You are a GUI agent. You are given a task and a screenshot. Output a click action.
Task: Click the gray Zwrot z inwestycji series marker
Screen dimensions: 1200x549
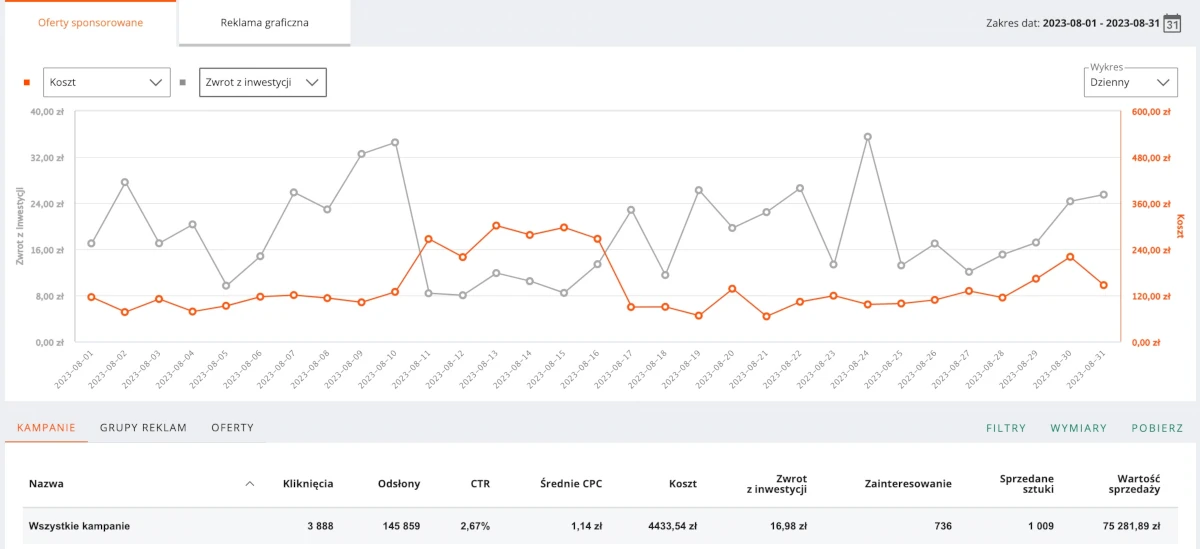click(x=182, y=83)
